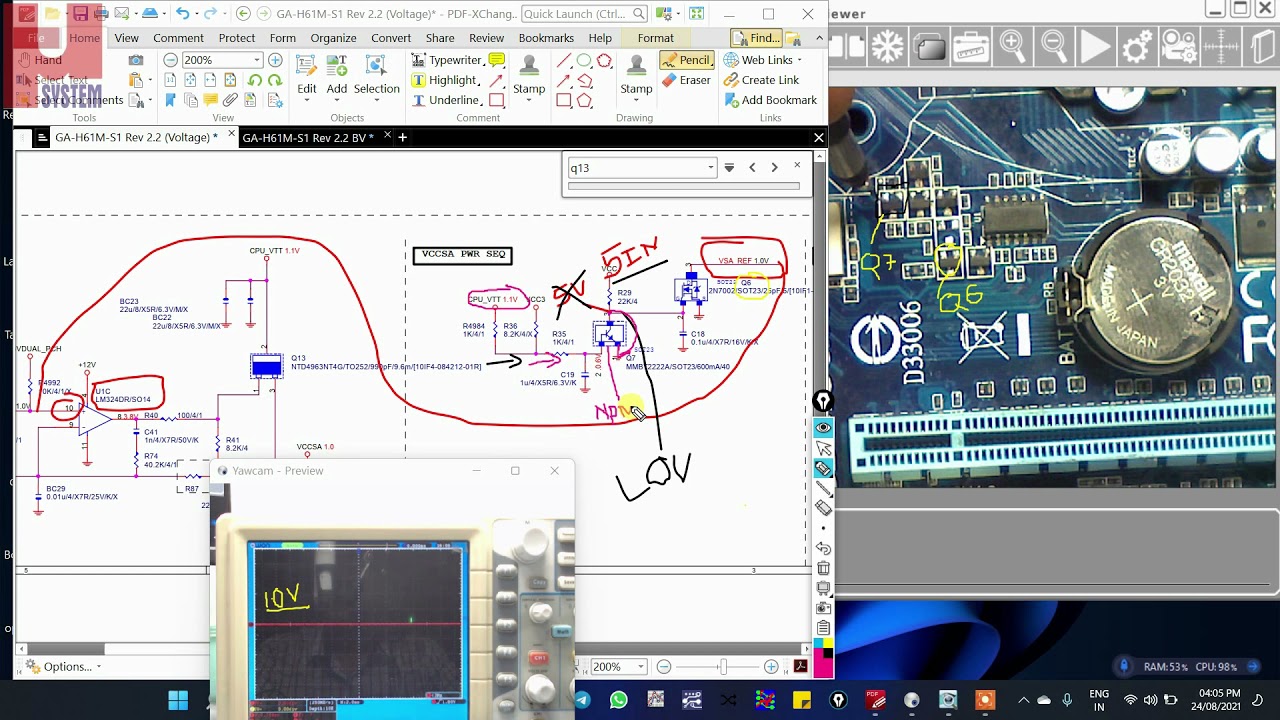Click the trash icon in annotation sidebar
The image size is (1280, 720).
[x=823, y=568]
